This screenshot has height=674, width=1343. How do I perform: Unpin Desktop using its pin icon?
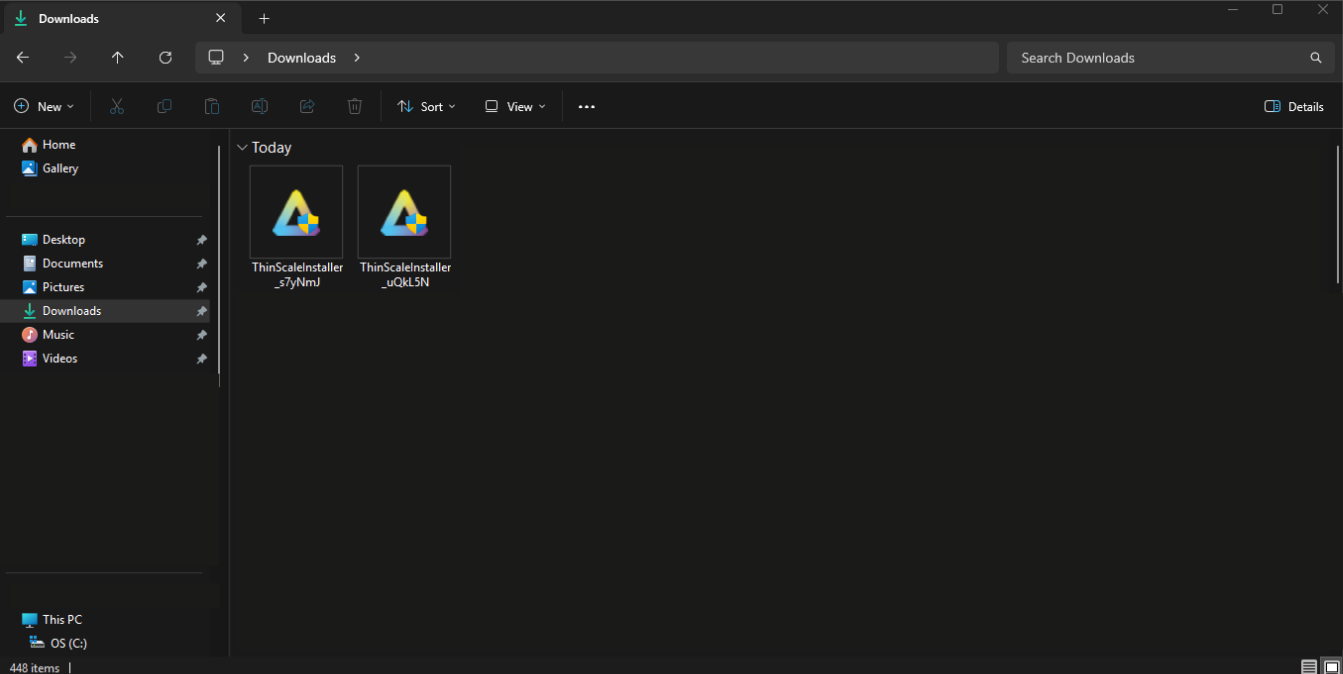pyautogui.click(x=201, y=240)
